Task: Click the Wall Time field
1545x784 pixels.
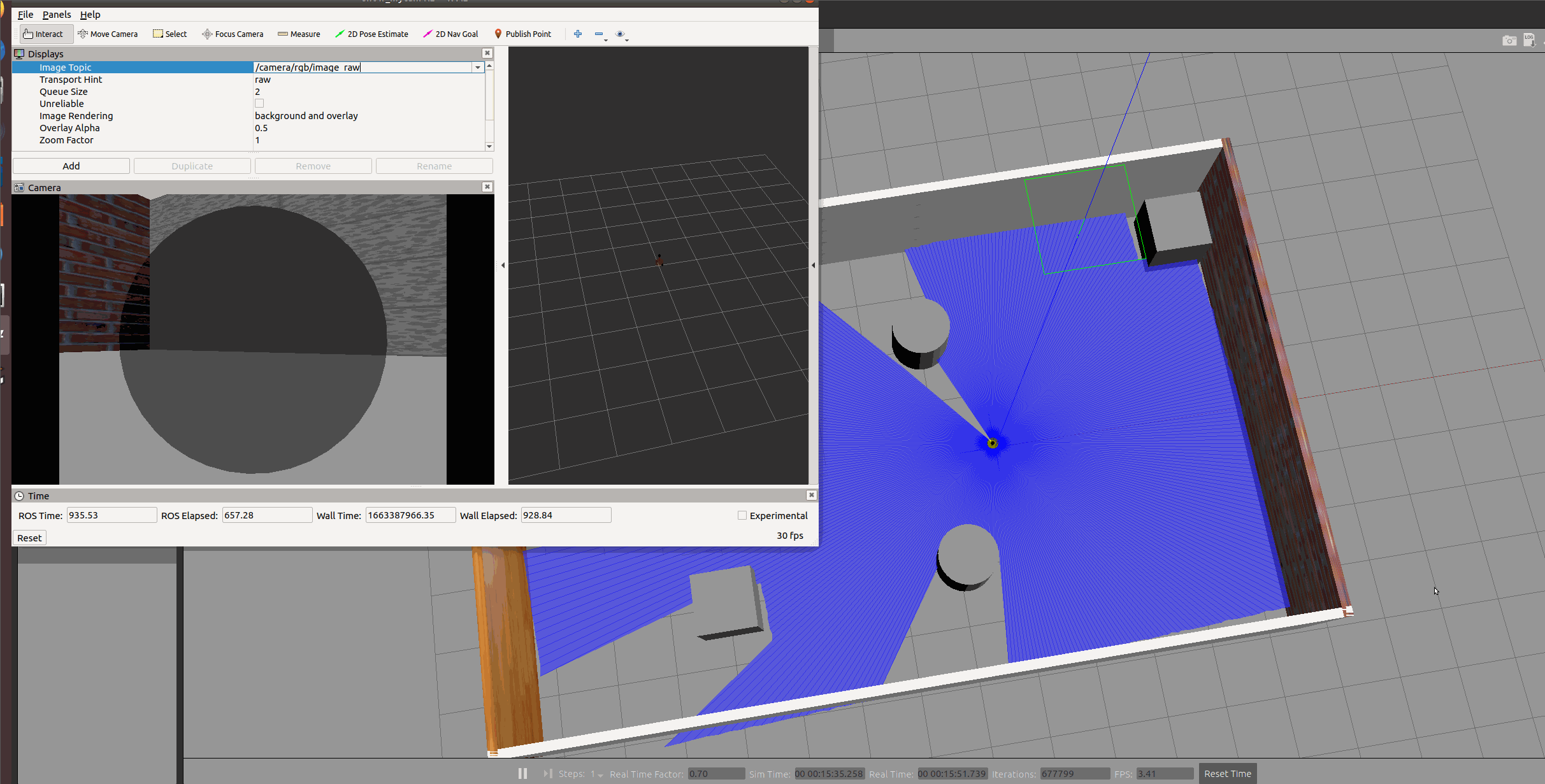Action: pos(410,515)
